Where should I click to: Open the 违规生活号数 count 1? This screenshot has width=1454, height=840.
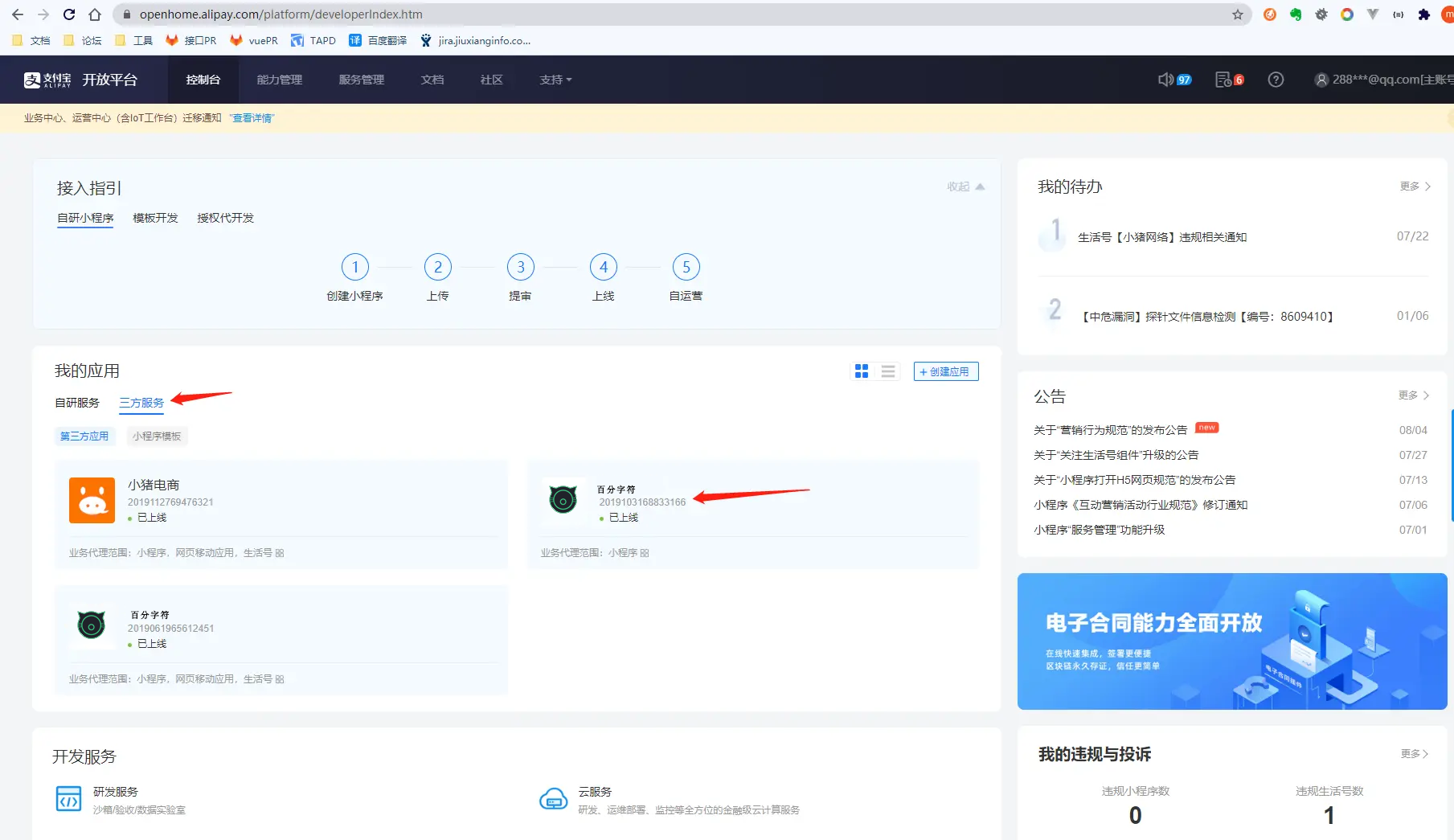point(1329,815)
